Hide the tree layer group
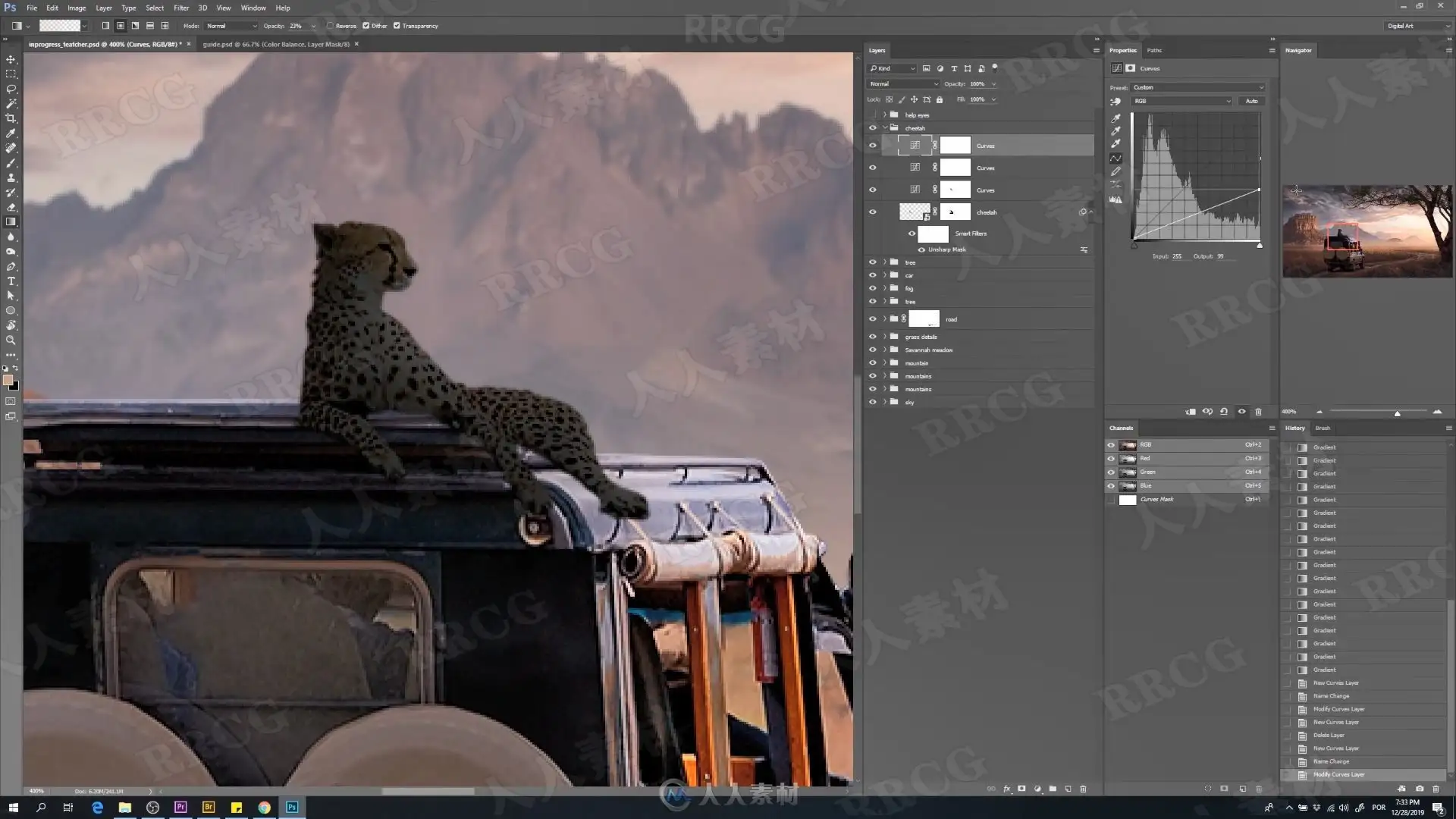 point(872,262)
